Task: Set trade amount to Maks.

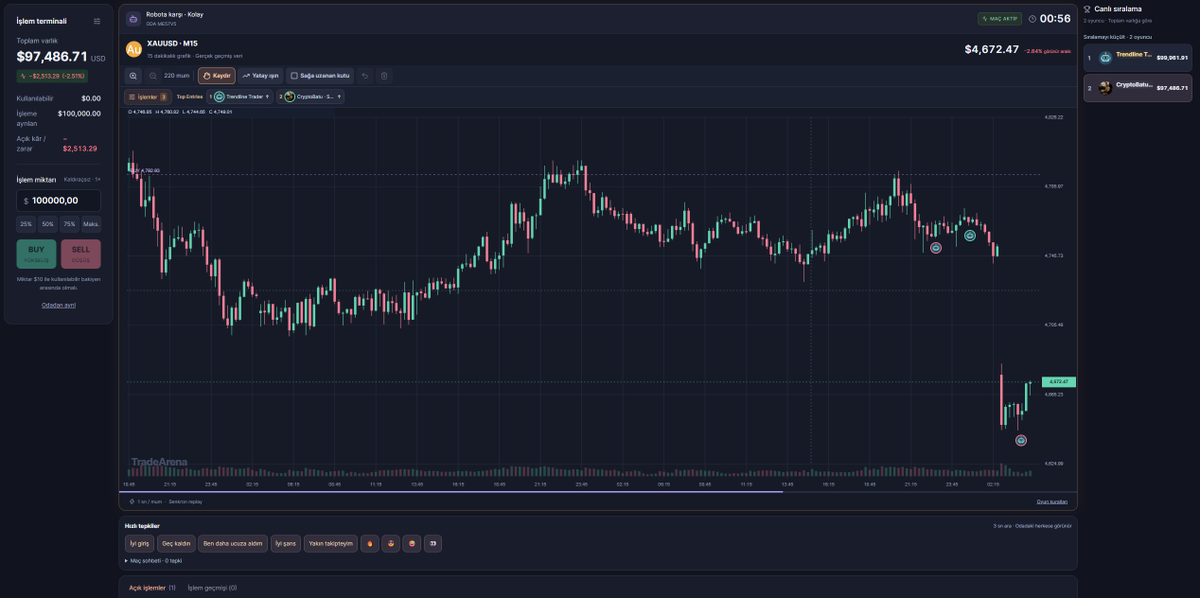Action: tap(91, 225)
